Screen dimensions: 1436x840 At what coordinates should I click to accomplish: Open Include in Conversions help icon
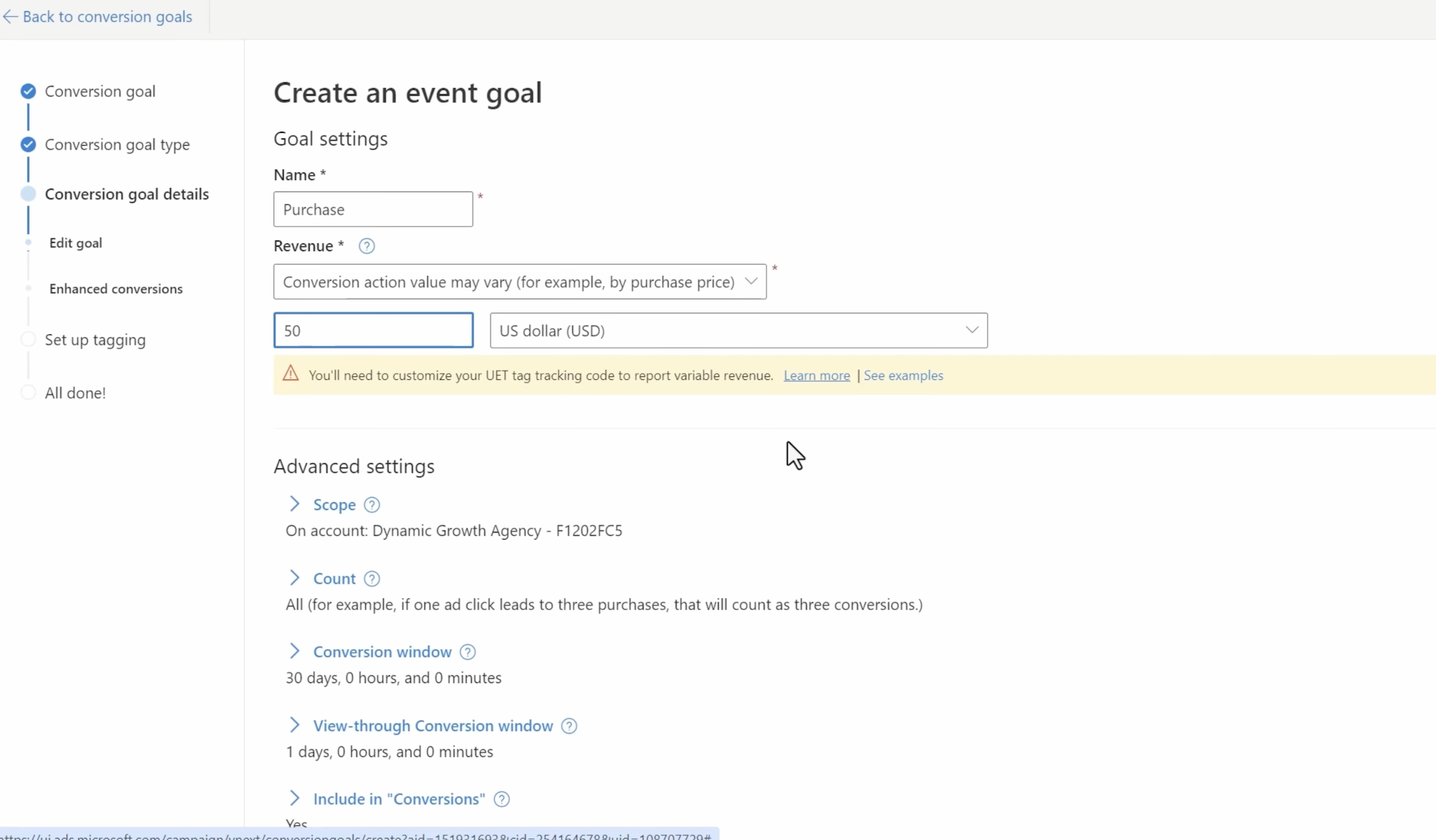pyautogui.click(x=501, y=799)
